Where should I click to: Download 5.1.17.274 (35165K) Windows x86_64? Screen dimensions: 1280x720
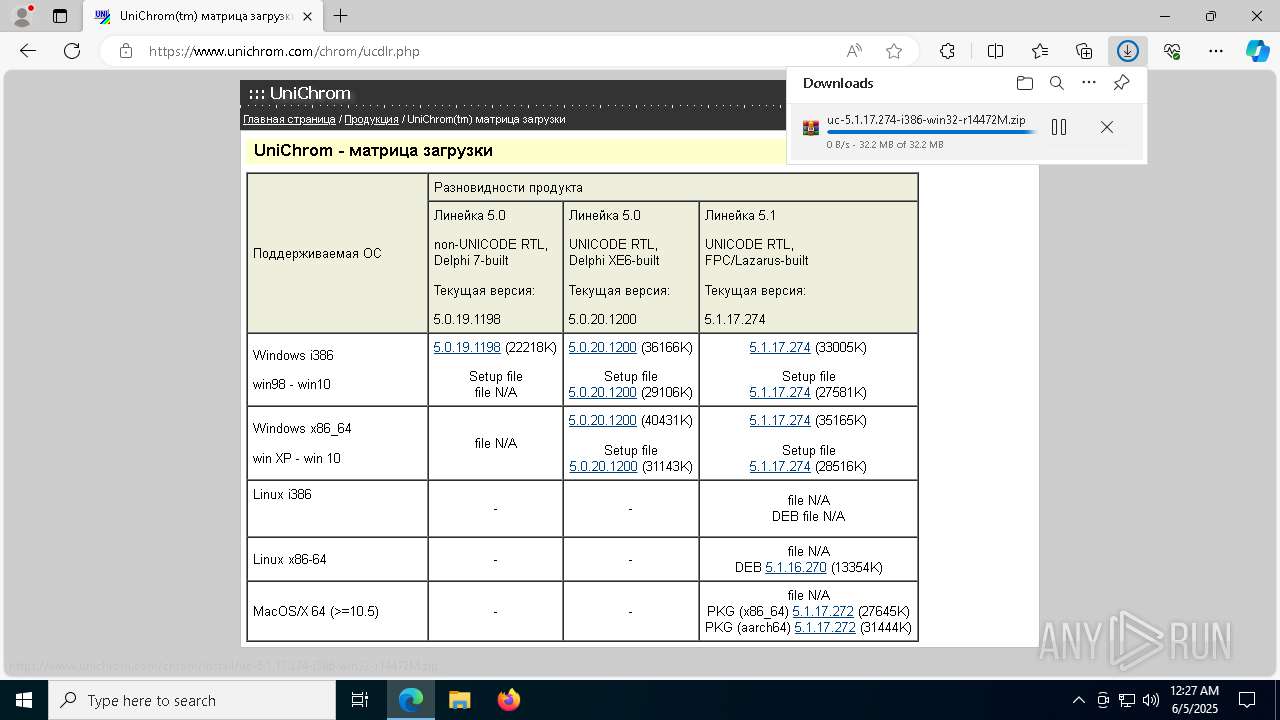coord(780,421)
